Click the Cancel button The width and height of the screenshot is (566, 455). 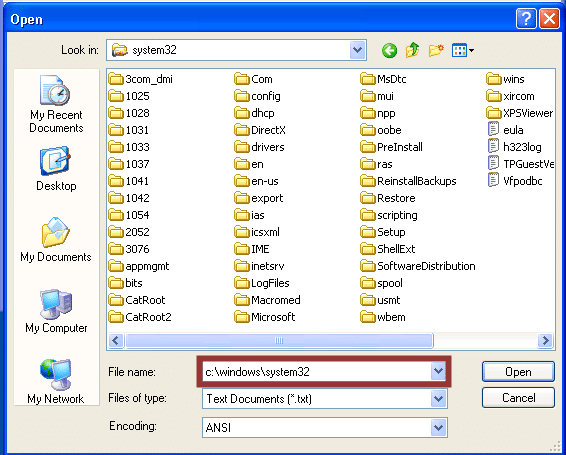tap(518, 398)
